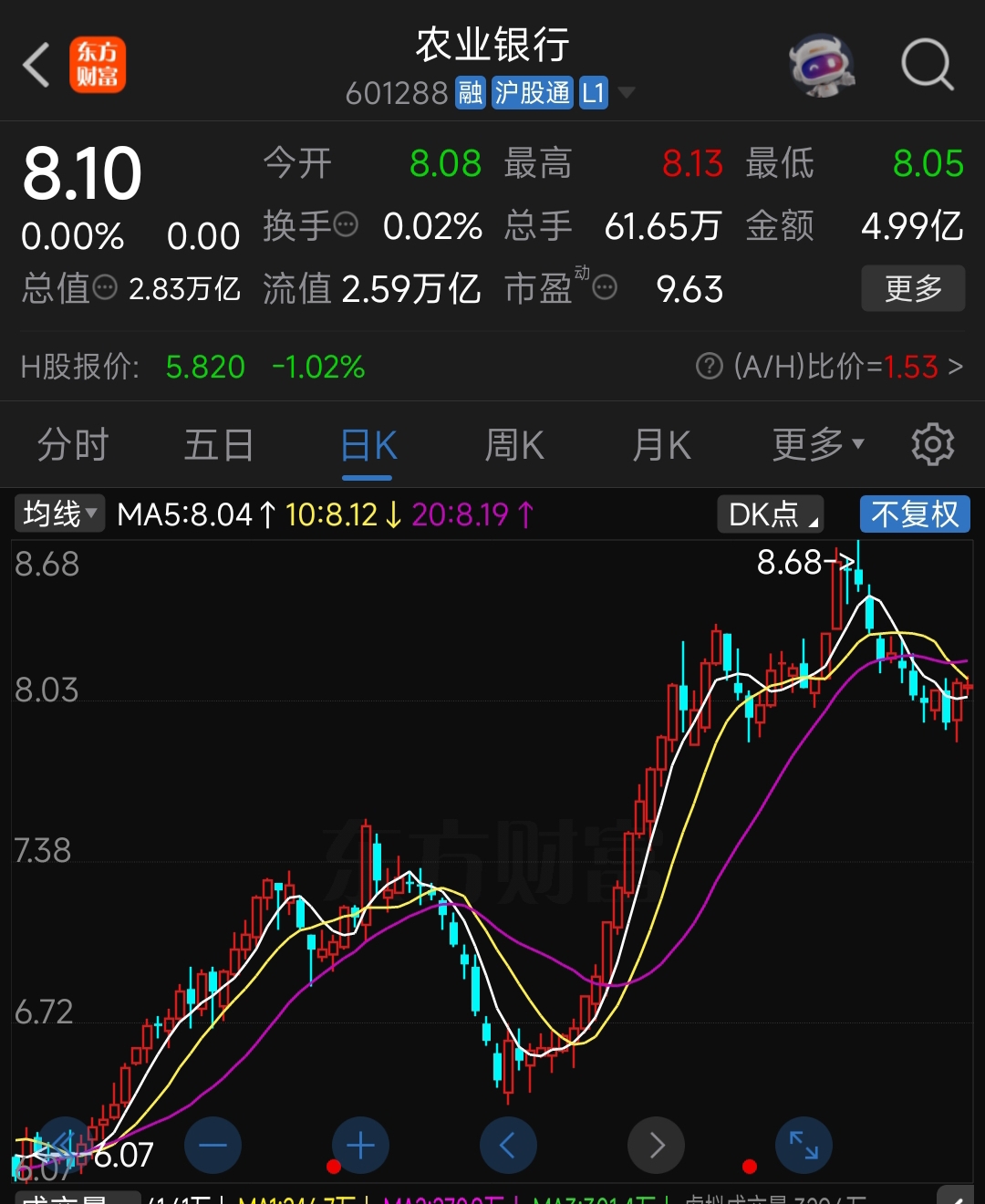
Task: Expand the 更多 chart period dropdown
Action: (x=818, y=444)
